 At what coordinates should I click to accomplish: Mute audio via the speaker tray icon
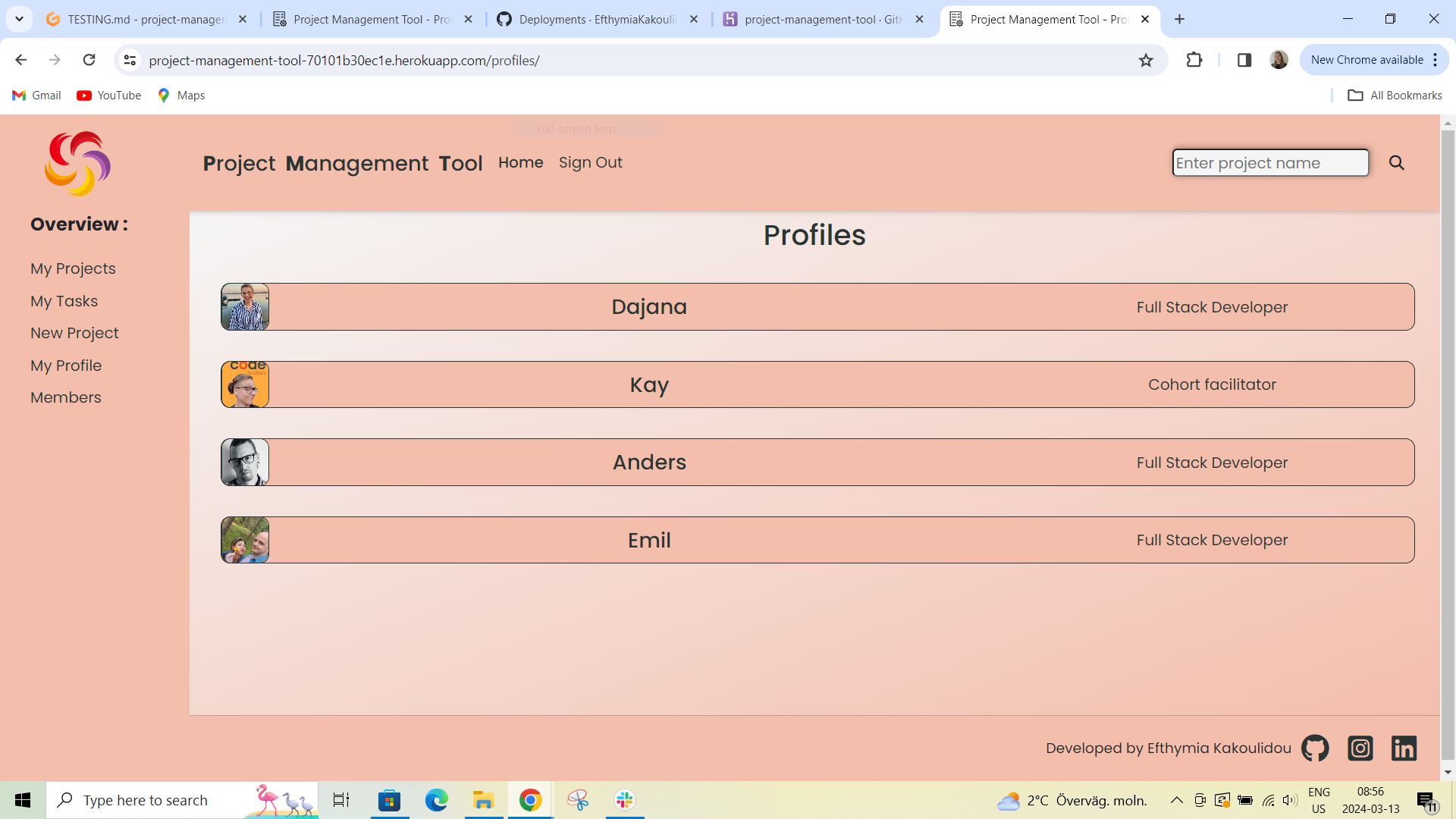(1289, 799)
